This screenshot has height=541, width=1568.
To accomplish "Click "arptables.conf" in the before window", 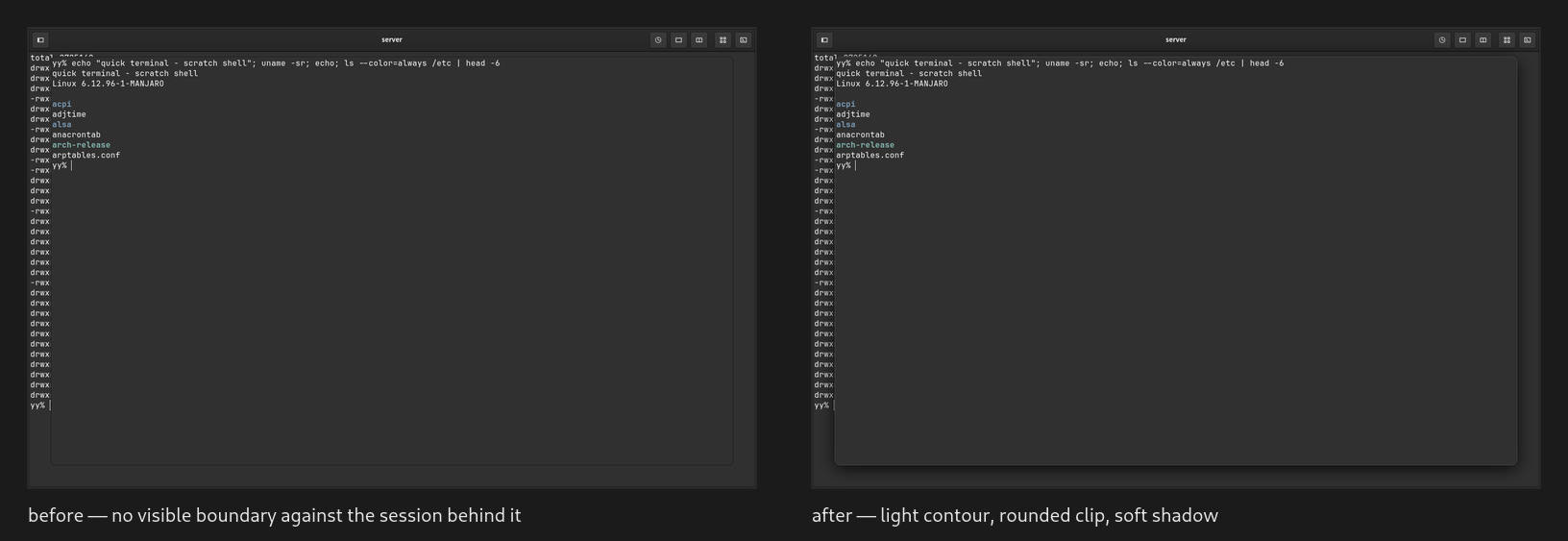I will coord(86,155).
